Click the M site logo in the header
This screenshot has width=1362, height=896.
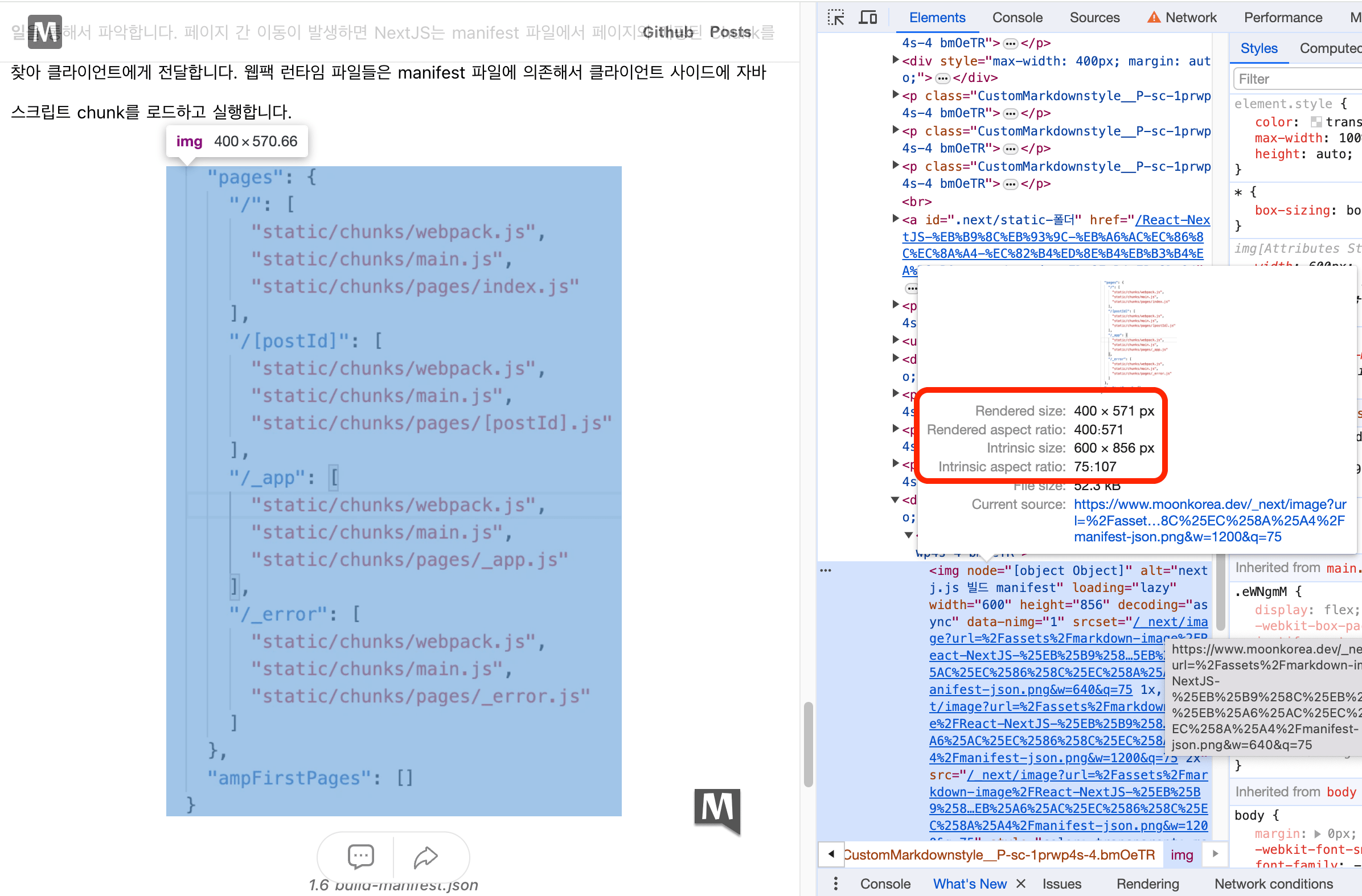coord(44,32)
